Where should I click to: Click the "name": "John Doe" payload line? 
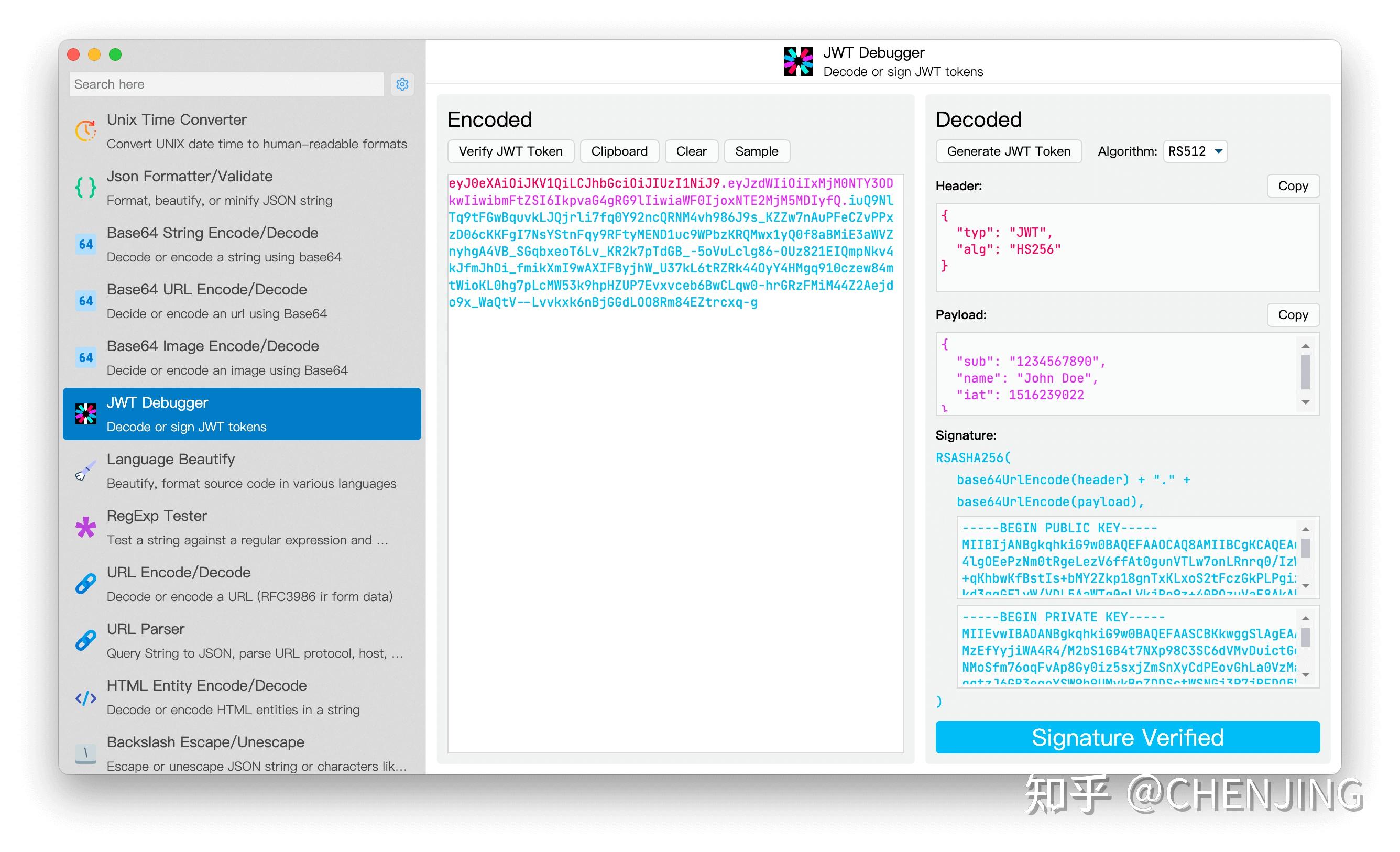(x=1027, y=378)
